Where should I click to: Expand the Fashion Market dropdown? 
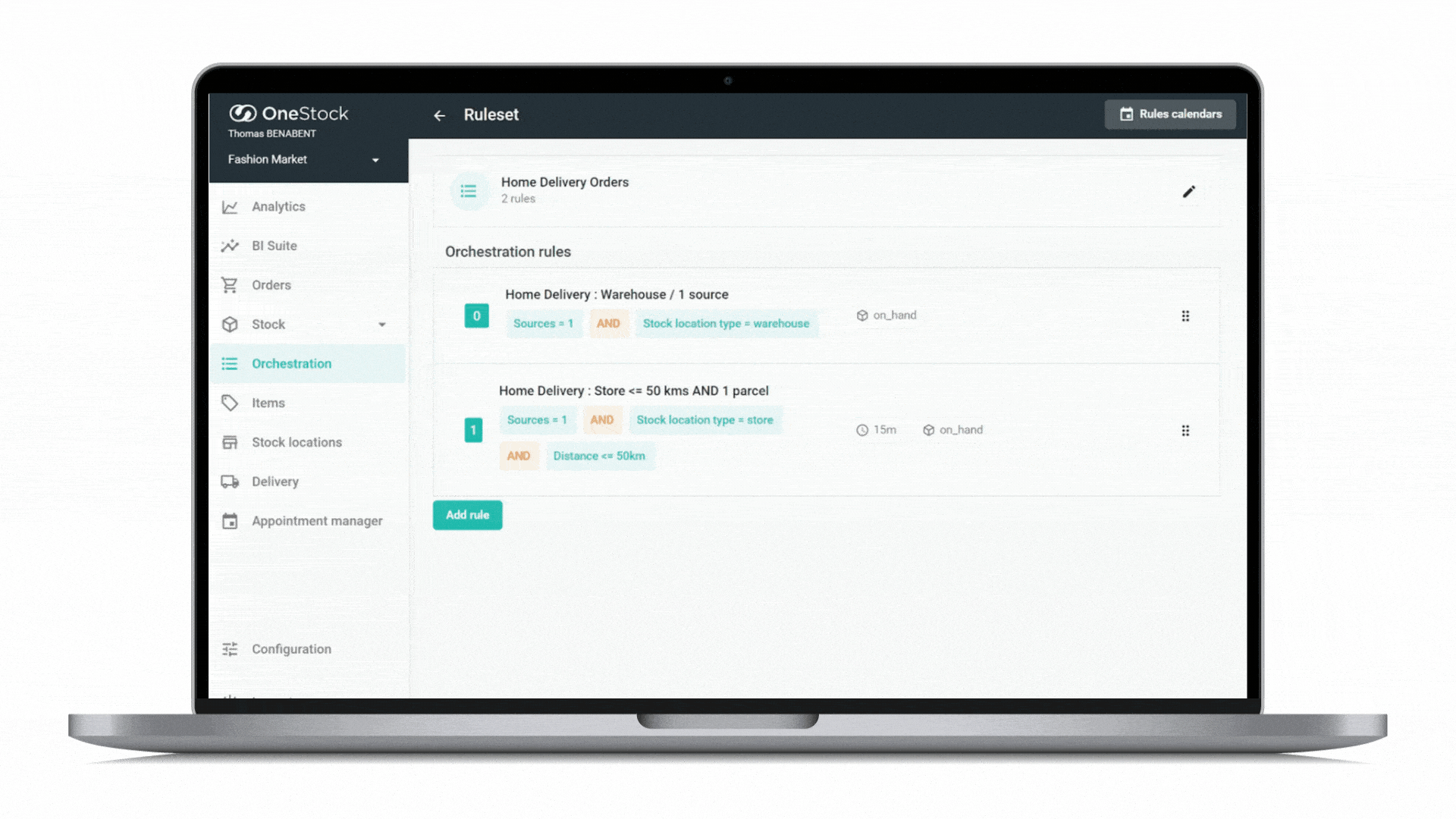pos(304,159)
